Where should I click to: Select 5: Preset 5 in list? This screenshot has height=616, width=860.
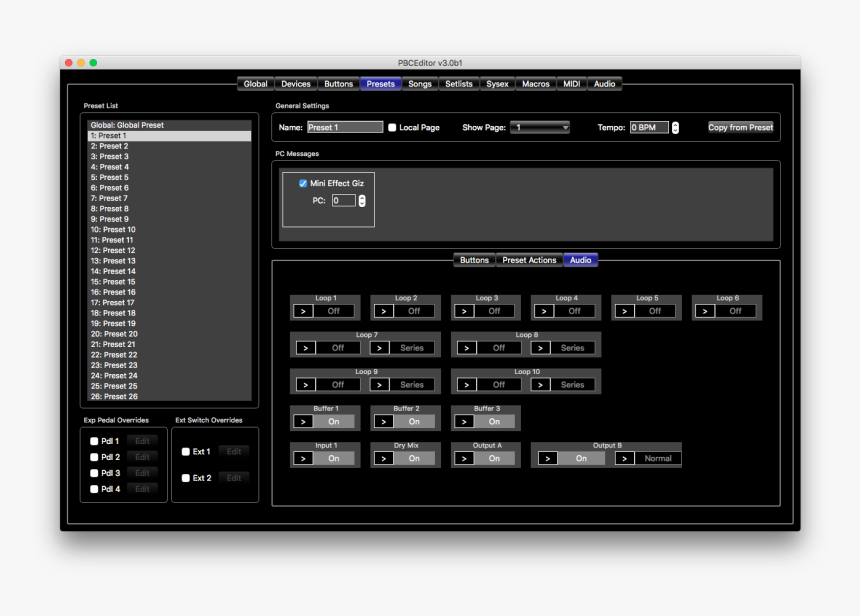(169, 178)
